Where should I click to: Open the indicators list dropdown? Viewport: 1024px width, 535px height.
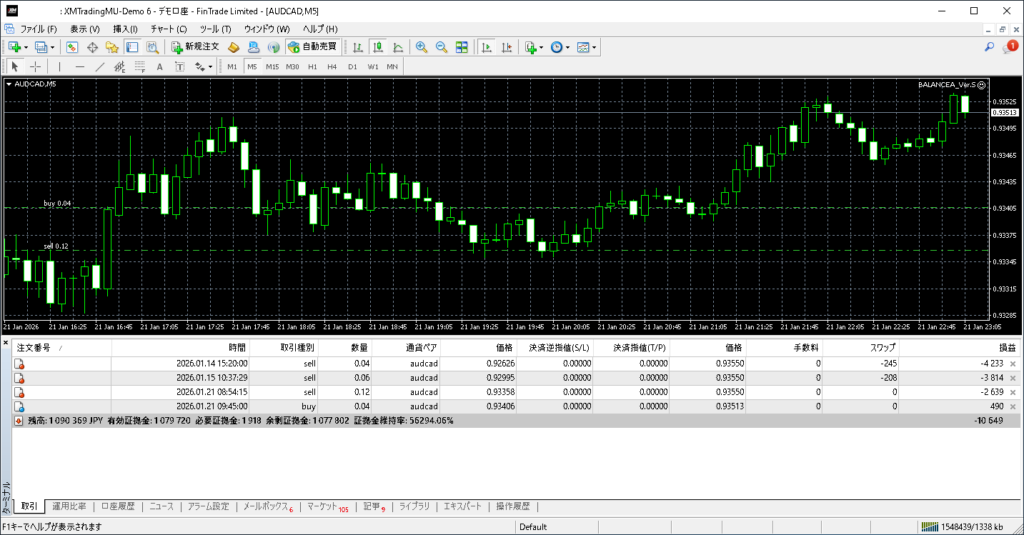click(541, 47)
